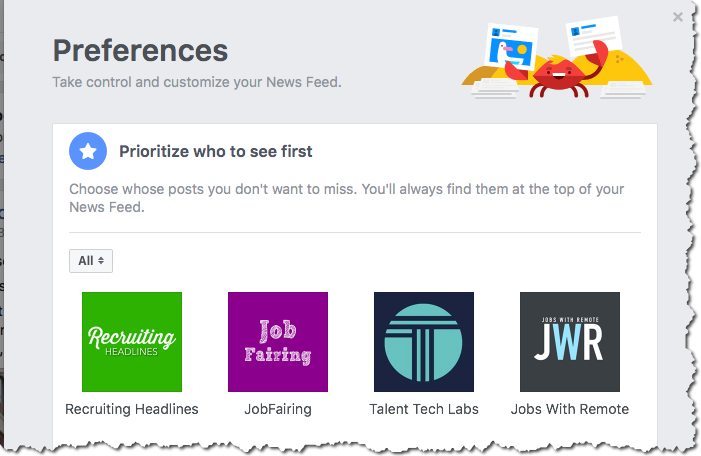The height and width of the screenshot is (456, 701).
Task: Close the Preferences dialog
Action: point(678,17)
